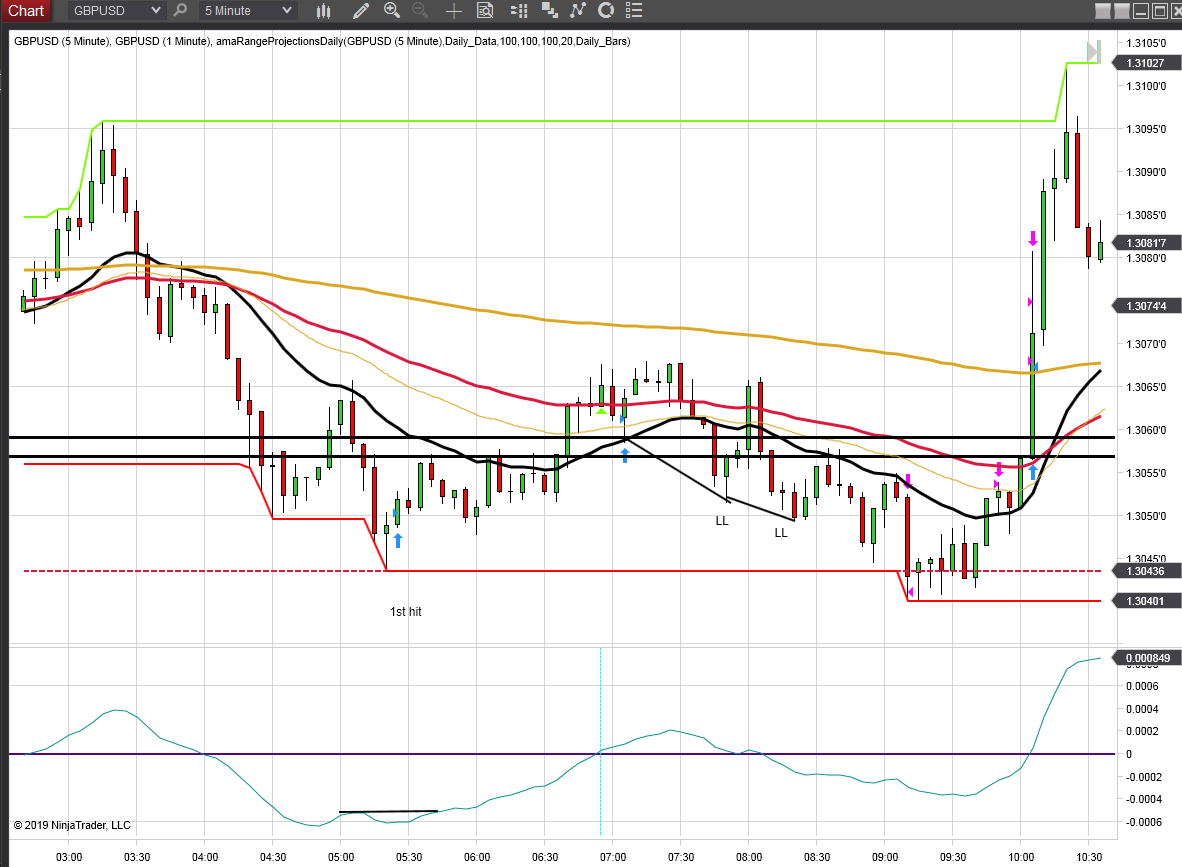Image resolution: width=1182 pixels, height=867 pixels.
Task: Click the 1.3100'0 price axis label
Action: [1146, 86]
